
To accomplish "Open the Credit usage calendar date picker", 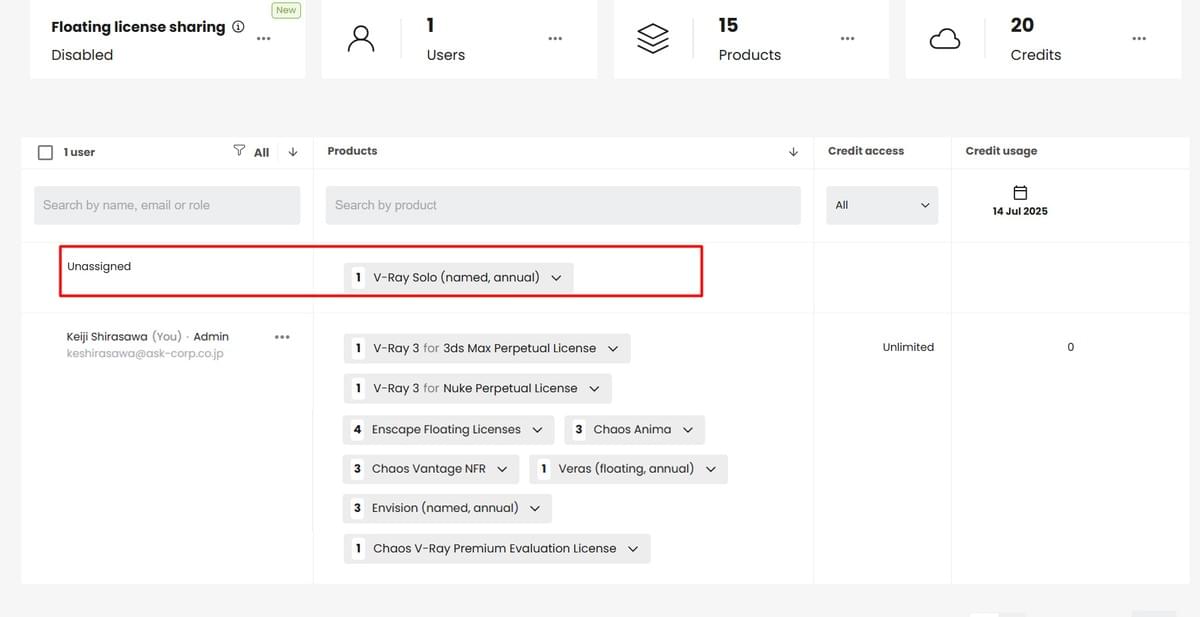I will [1020, 192].
